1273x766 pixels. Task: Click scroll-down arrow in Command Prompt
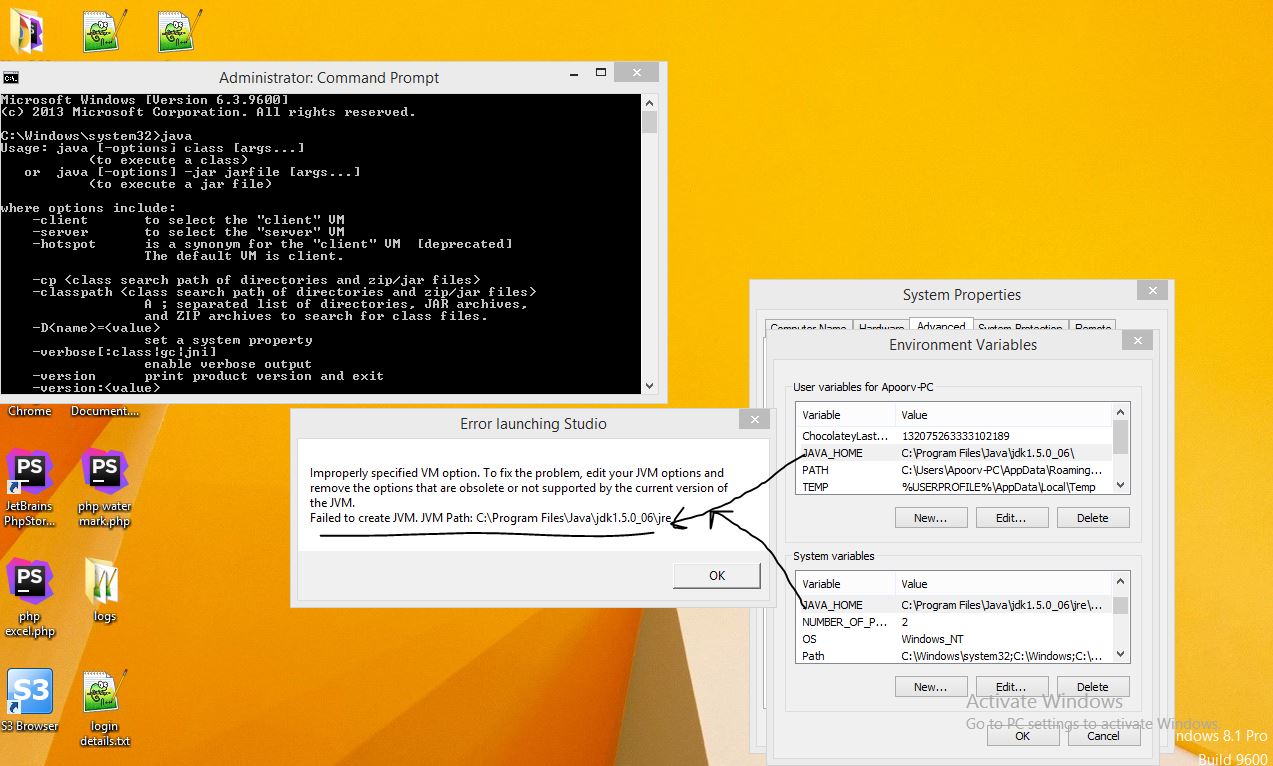649,385
